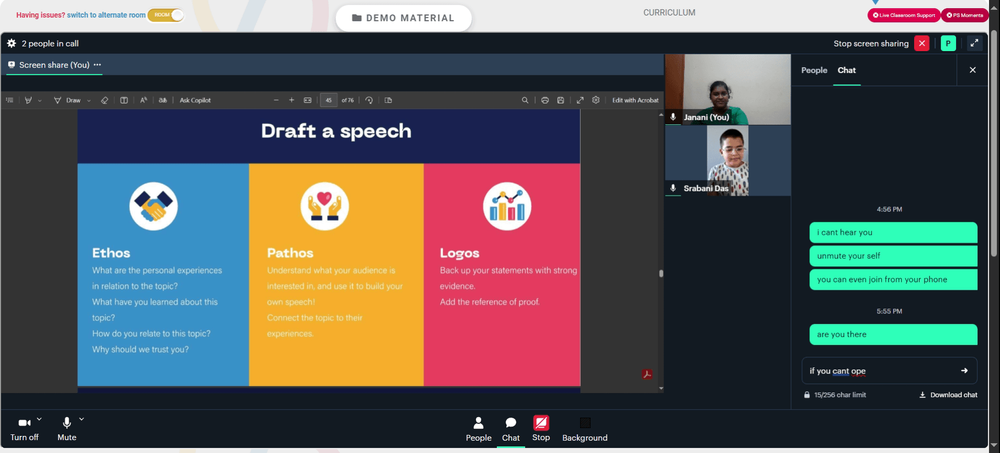1000x453 pixels.
Task: Rotate the PDF page
Action: click(x=369, y=100)
